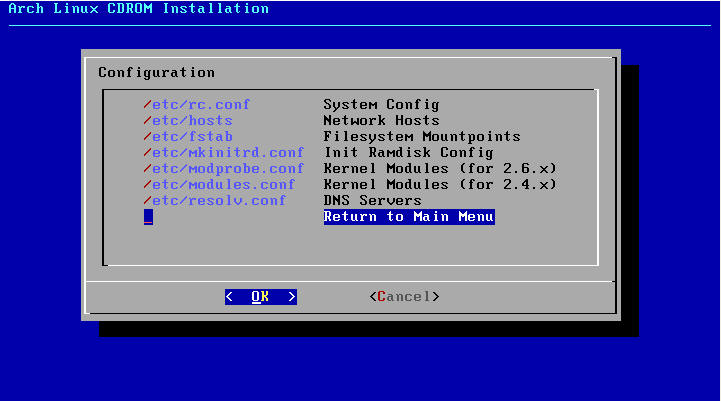Viewport: 721px width, 401px height.
Task: Click the Arch Linux CDROM Installation header
Action: (x=138, y=9)
